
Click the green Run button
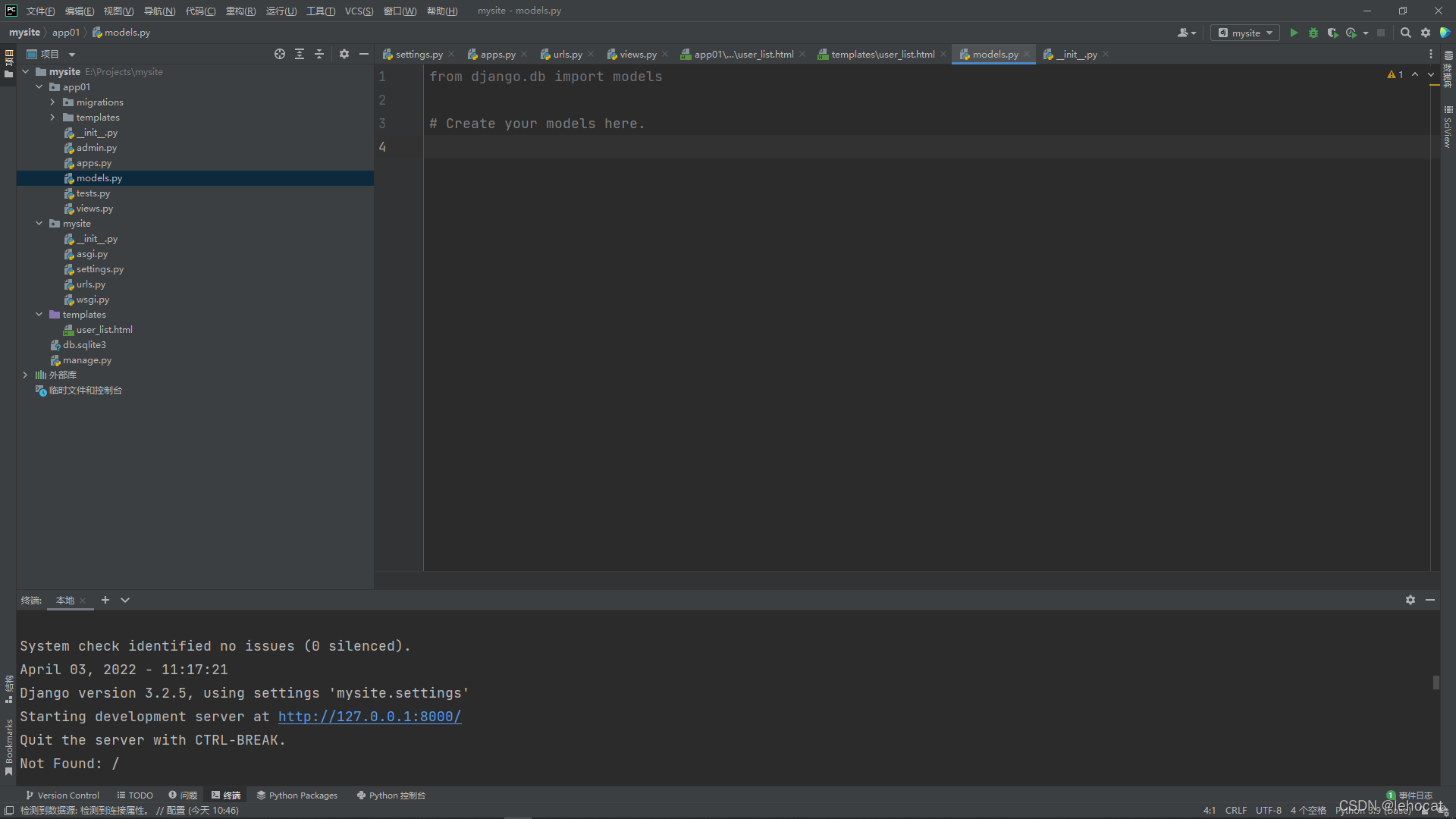1294,33
